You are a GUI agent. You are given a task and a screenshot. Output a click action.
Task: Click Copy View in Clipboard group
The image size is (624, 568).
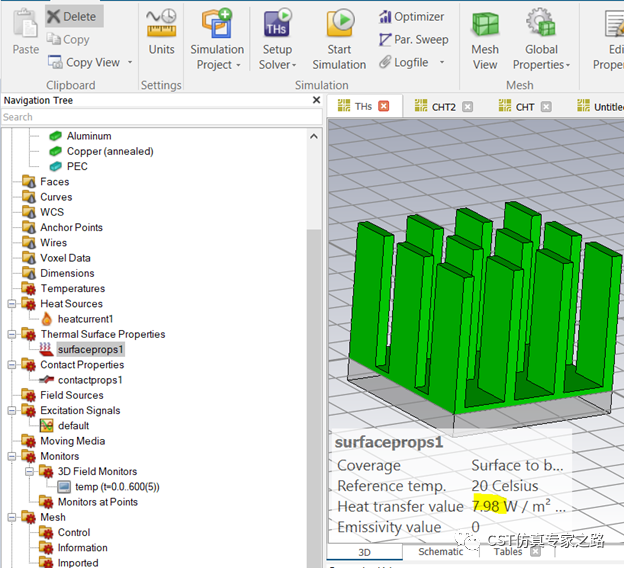[84, 62]
